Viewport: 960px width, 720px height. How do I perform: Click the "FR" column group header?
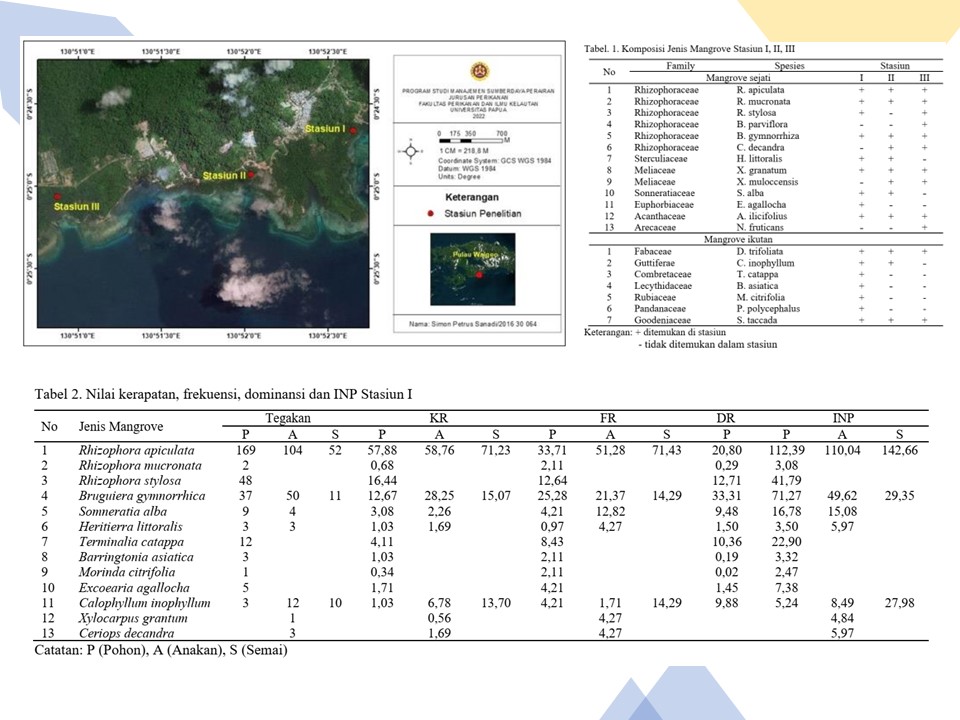(608, 418)
